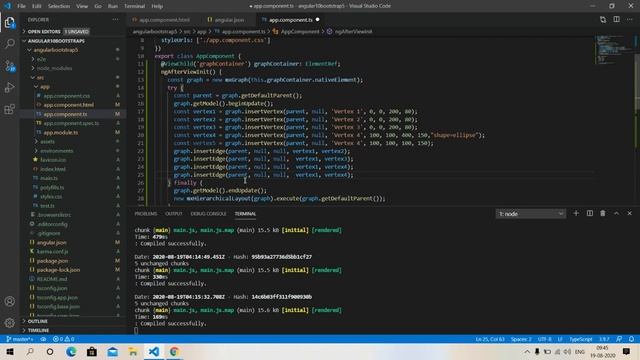Click TypeScript language mode in status bar

pyautogui.click(x=580, y=339)
